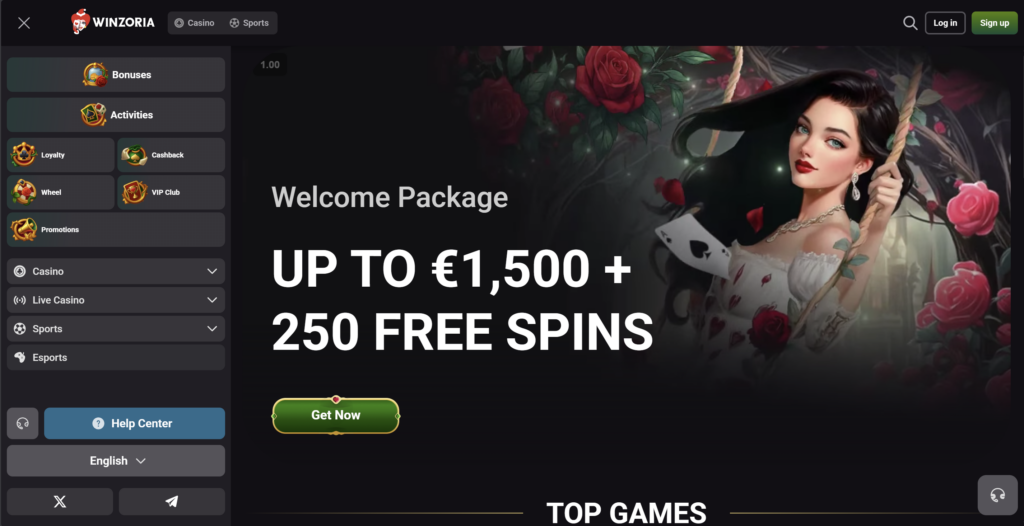This screenshot has height=526, width=1024.
Task: Expand the Live Casino section
Action: 116,300
